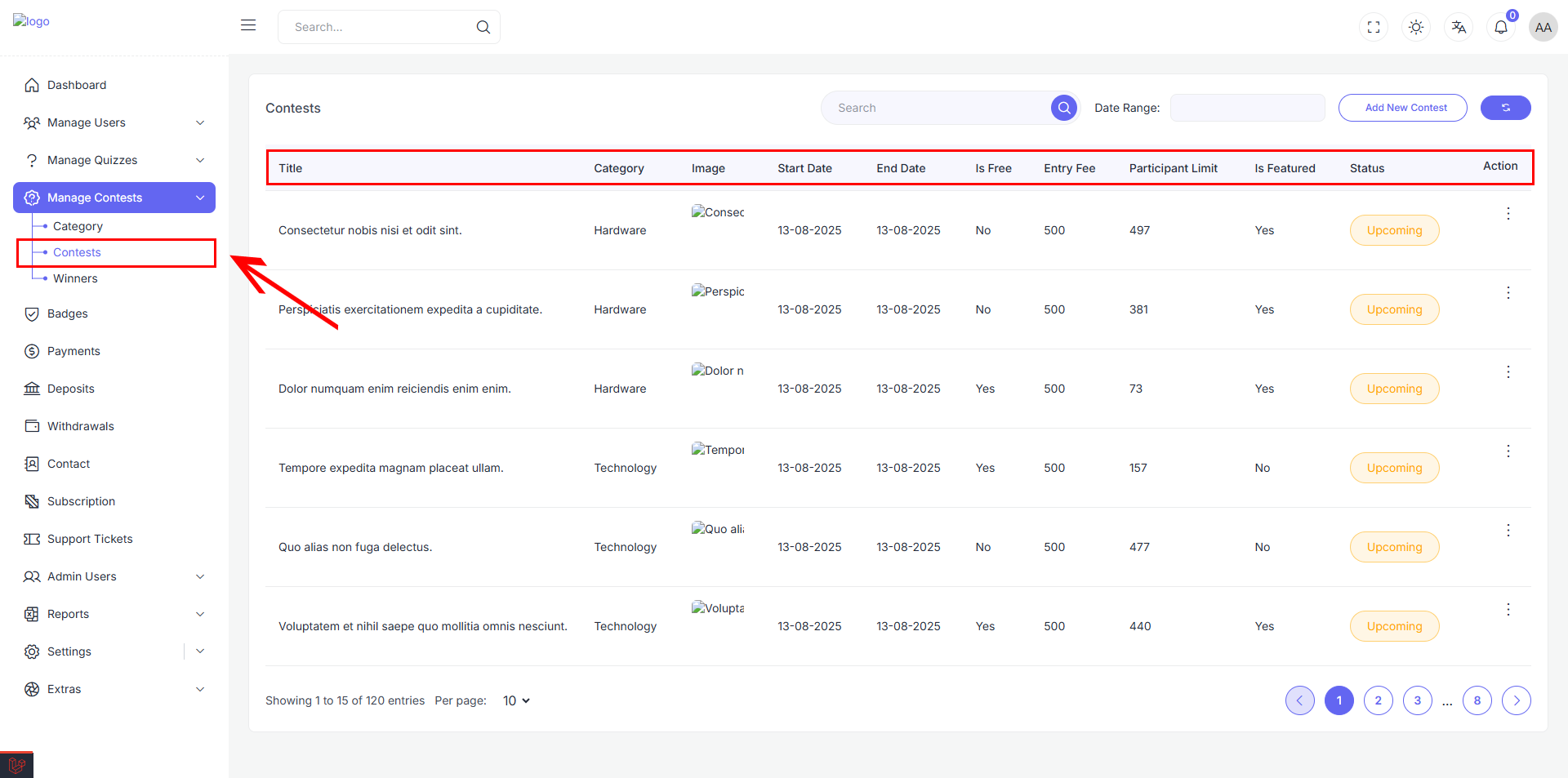
Task: Expand Admin Users submenu
Action: [x=114, y=576]
